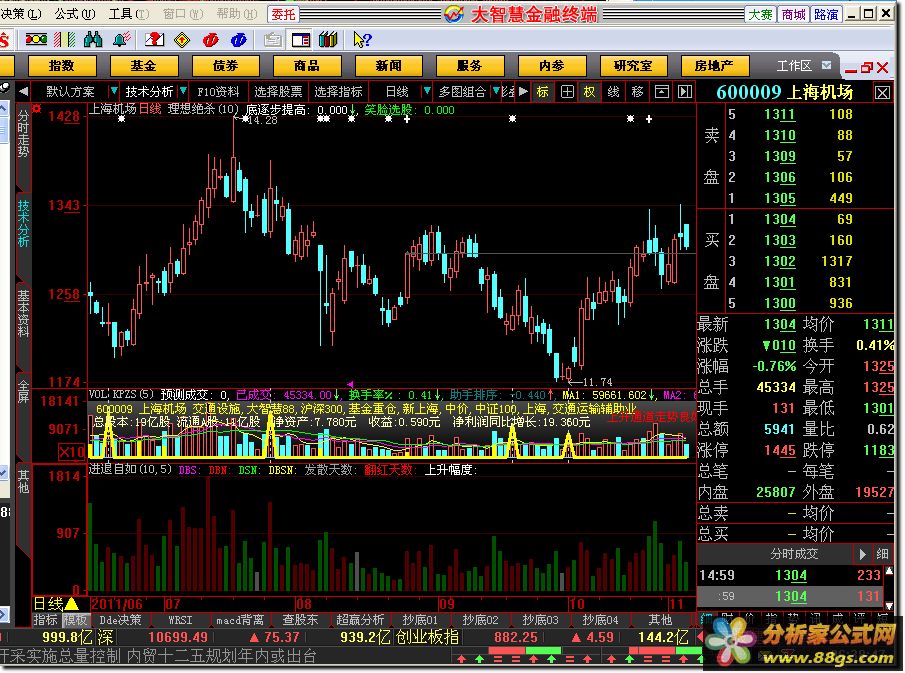Click the red circular toolbar icon
905x673 pixels.
[211, 39]
